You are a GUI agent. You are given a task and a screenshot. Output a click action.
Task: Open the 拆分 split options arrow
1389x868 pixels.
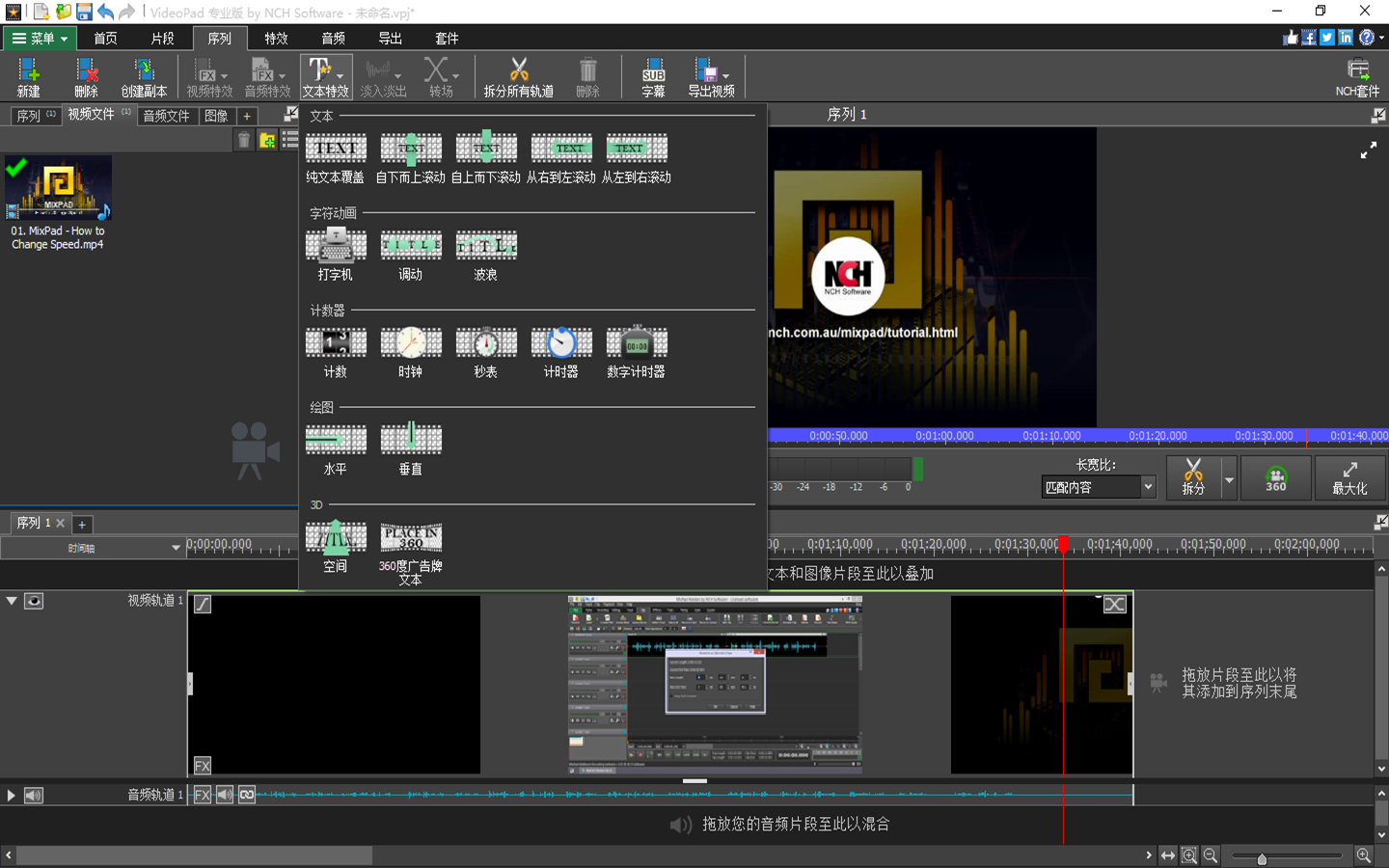point(1229,478)
